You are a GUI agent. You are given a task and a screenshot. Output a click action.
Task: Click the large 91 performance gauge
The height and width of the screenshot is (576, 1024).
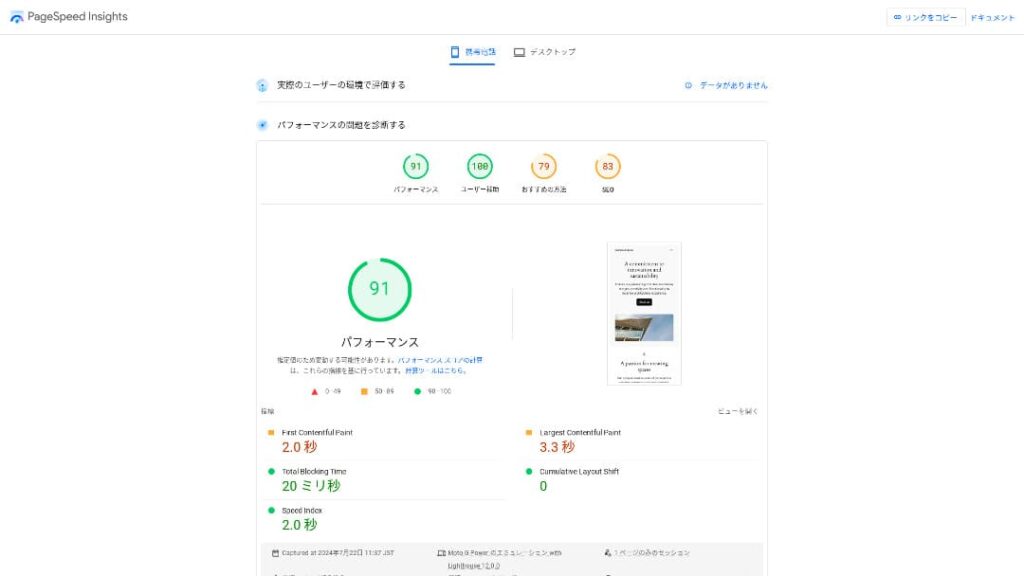tap(379, 289)
